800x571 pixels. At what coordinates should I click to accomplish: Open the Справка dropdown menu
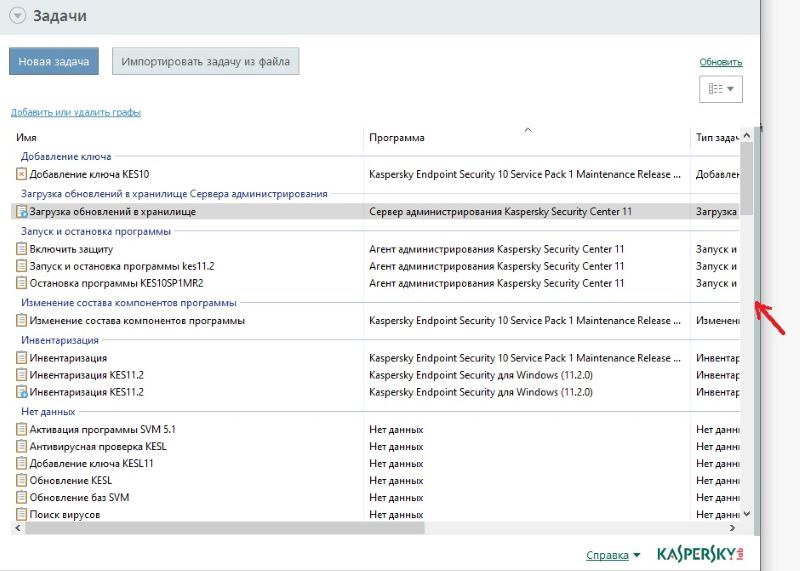(613, 555)
